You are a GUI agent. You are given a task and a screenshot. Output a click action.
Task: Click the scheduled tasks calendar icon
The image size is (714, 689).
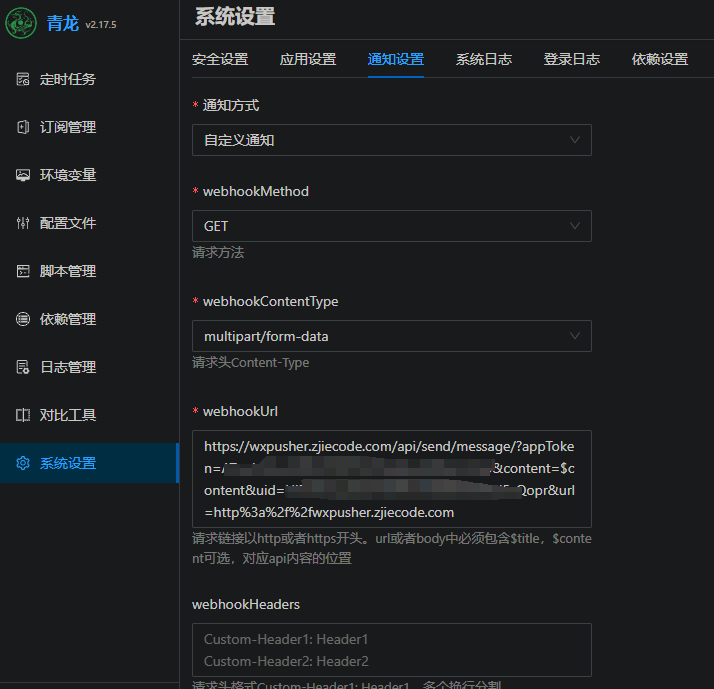23,79
